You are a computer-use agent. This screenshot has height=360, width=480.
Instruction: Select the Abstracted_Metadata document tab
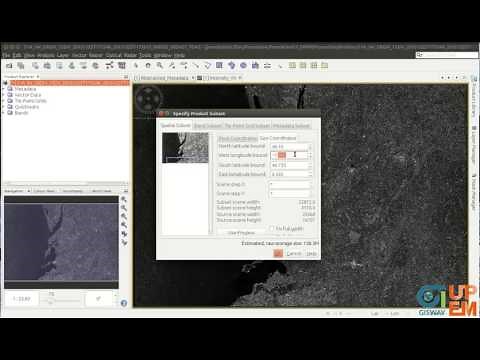(x=162, y=78)
